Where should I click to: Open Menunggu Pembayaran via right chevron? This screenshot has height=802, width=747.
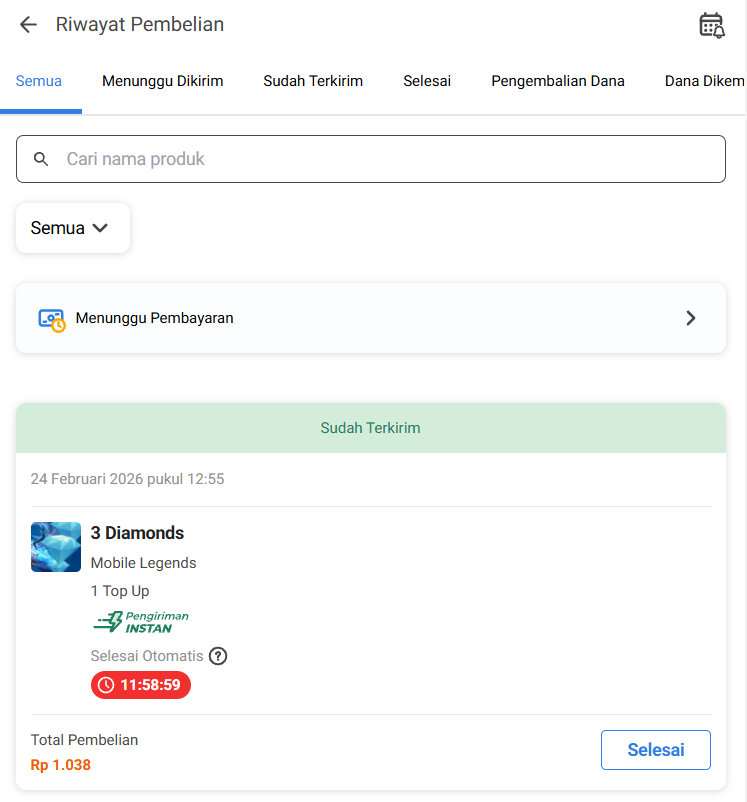point(690,318)
